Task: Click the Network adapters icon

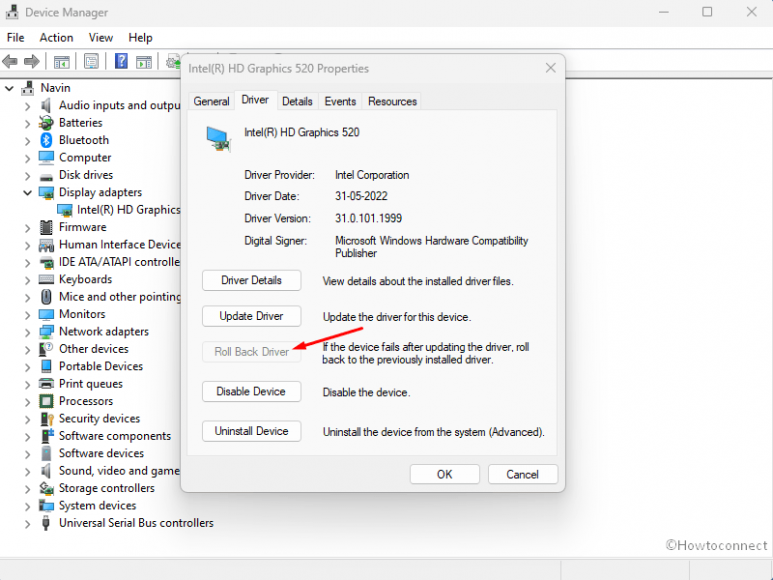Action: [x=46, y=332]
